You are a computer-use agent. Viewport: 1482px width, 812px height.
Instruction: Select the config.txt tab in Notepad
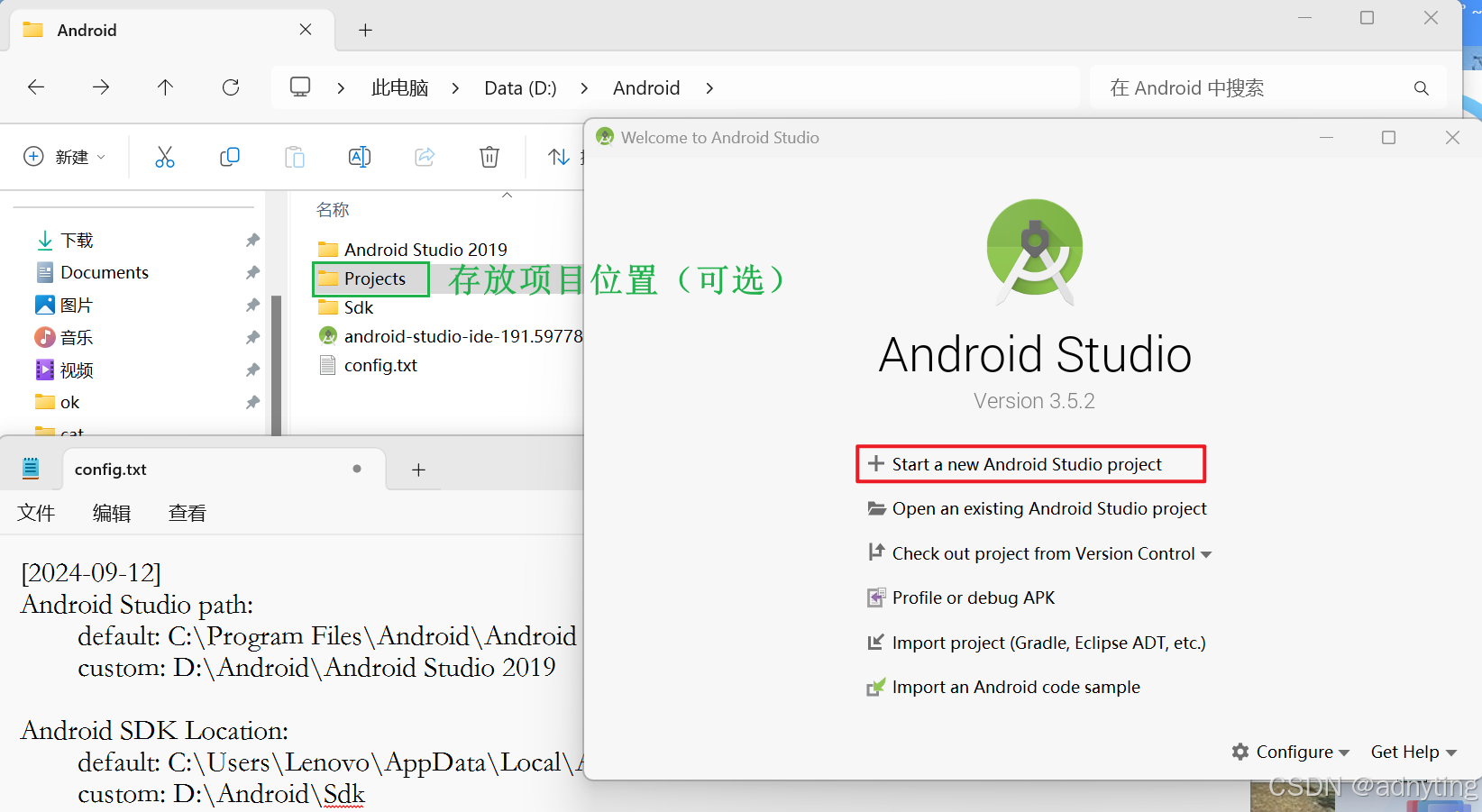pos(224,470)
